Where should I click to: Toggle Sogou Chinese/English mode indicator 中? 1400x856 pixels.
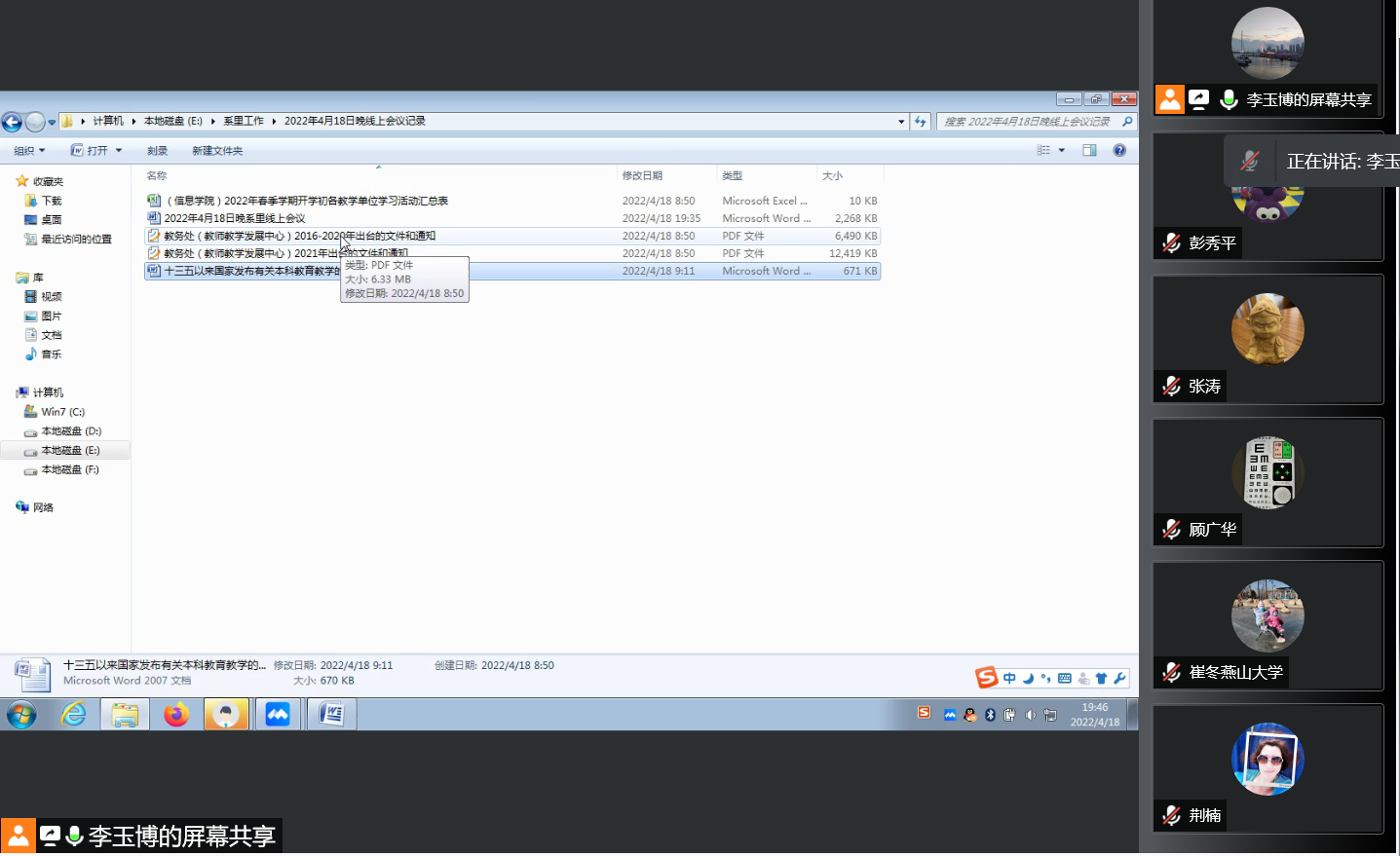(x=1009, y=679)
